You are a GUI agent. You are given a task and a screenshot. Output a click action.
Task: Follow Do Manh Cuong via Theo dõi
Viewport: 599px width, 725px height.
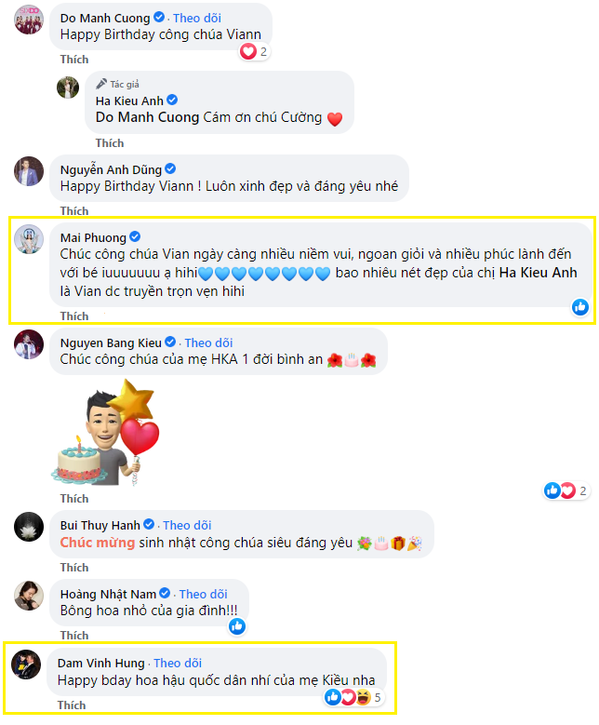pos(197,18)
